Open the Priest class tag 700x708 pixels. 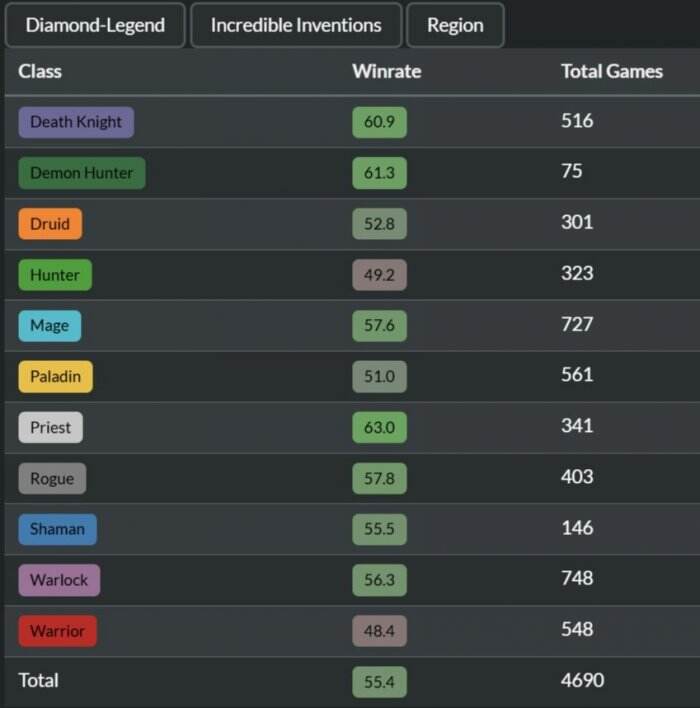tap(51, 427)
